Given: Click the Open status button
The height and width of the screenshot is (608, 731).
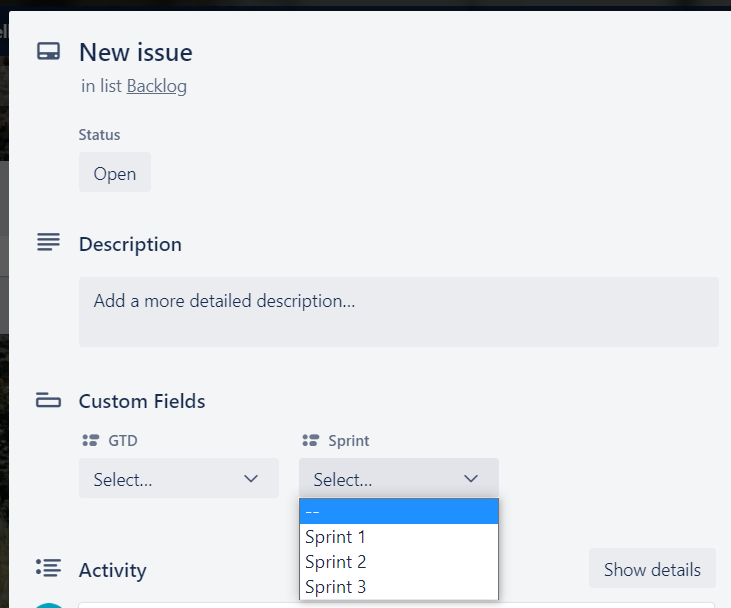Looking at the screenshot, I should (x=115, y=173).
